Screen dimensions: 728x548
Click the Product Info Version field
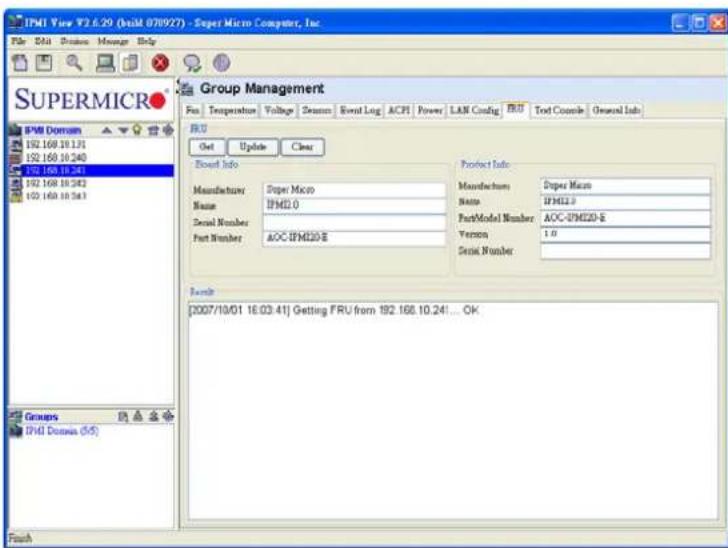click(625, 234)
